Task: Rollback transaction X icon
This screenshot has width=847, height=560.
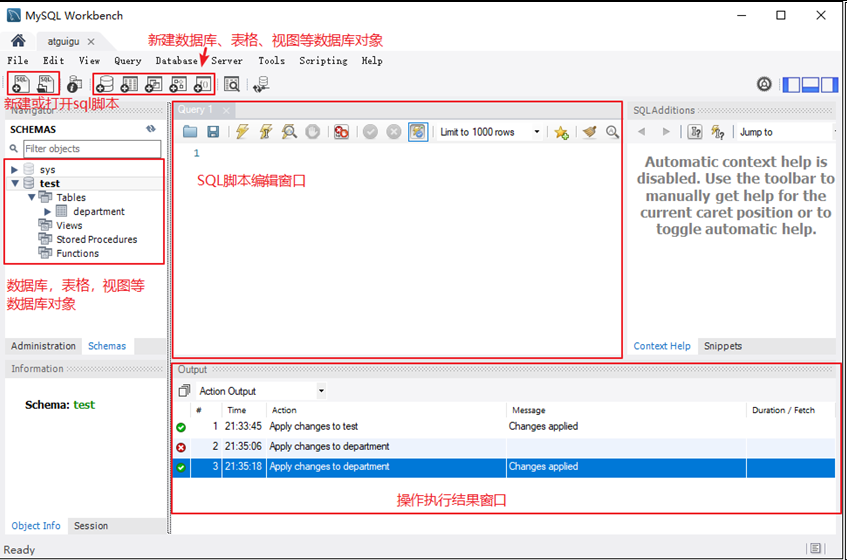Action: coord(394,131)
